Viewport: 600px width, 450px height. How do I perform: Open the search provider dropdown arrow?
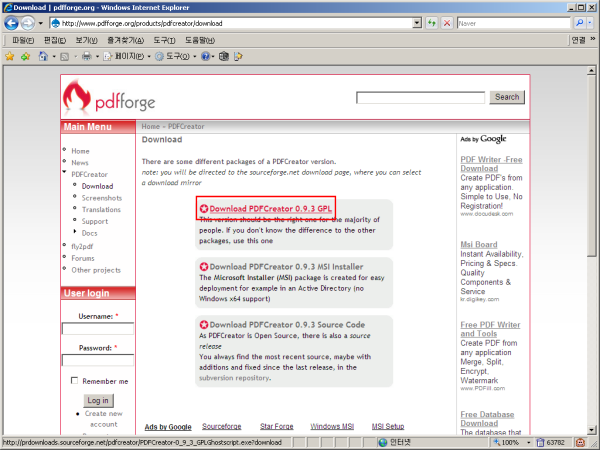click(x=590, y=23)
